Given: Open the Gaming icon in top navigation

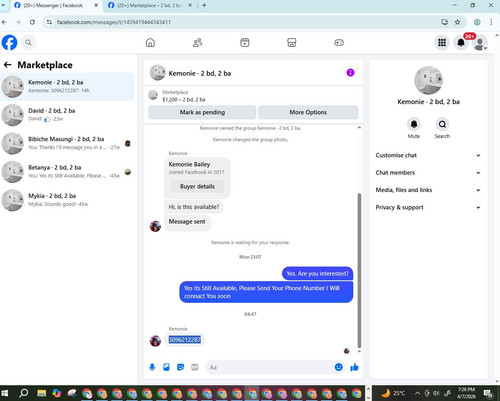Looking at the screenshot, I should pos(339,43).
